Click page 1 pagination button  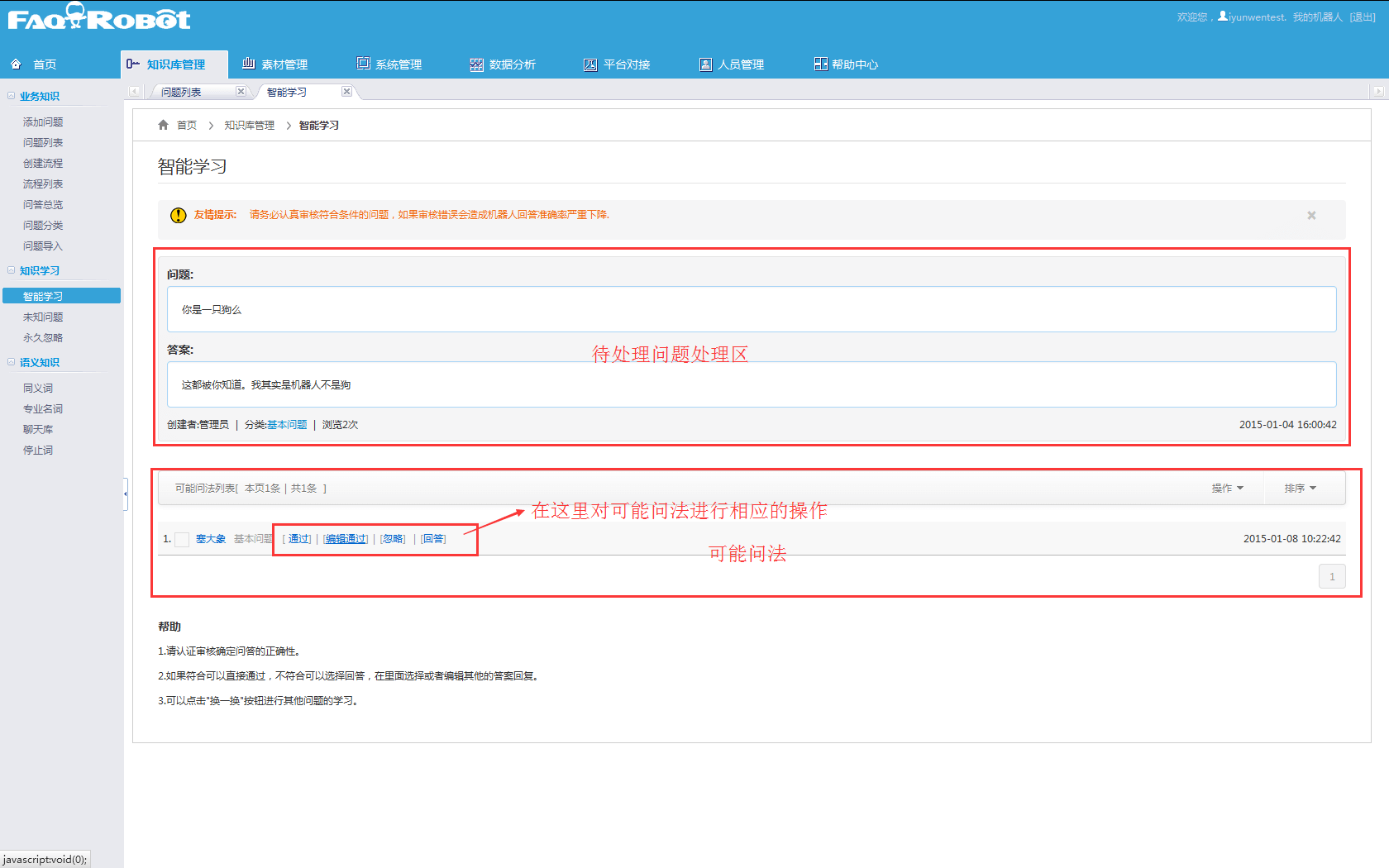pyautogui.click(x=1332, y=576)
